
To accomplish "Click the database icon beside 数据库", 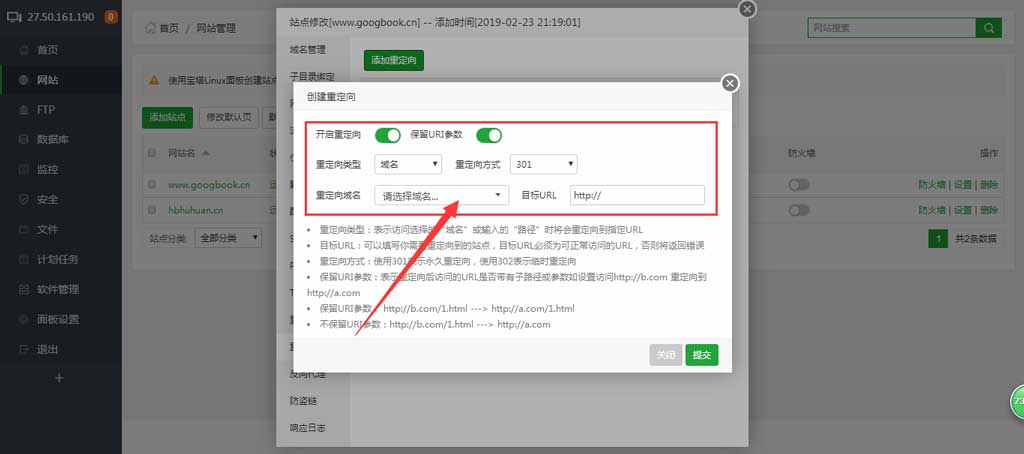I will coord(24,140).
